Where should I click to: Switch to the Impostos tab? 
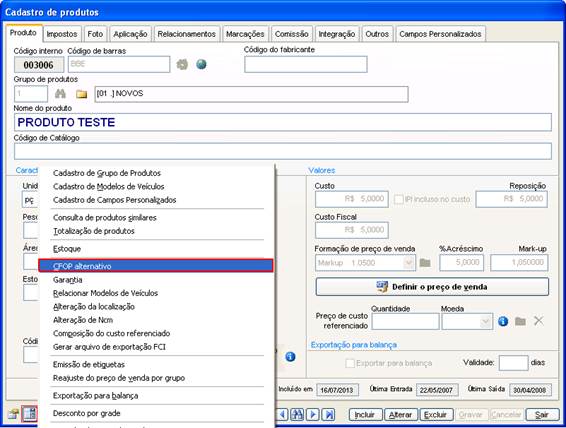tap(62, 34)
